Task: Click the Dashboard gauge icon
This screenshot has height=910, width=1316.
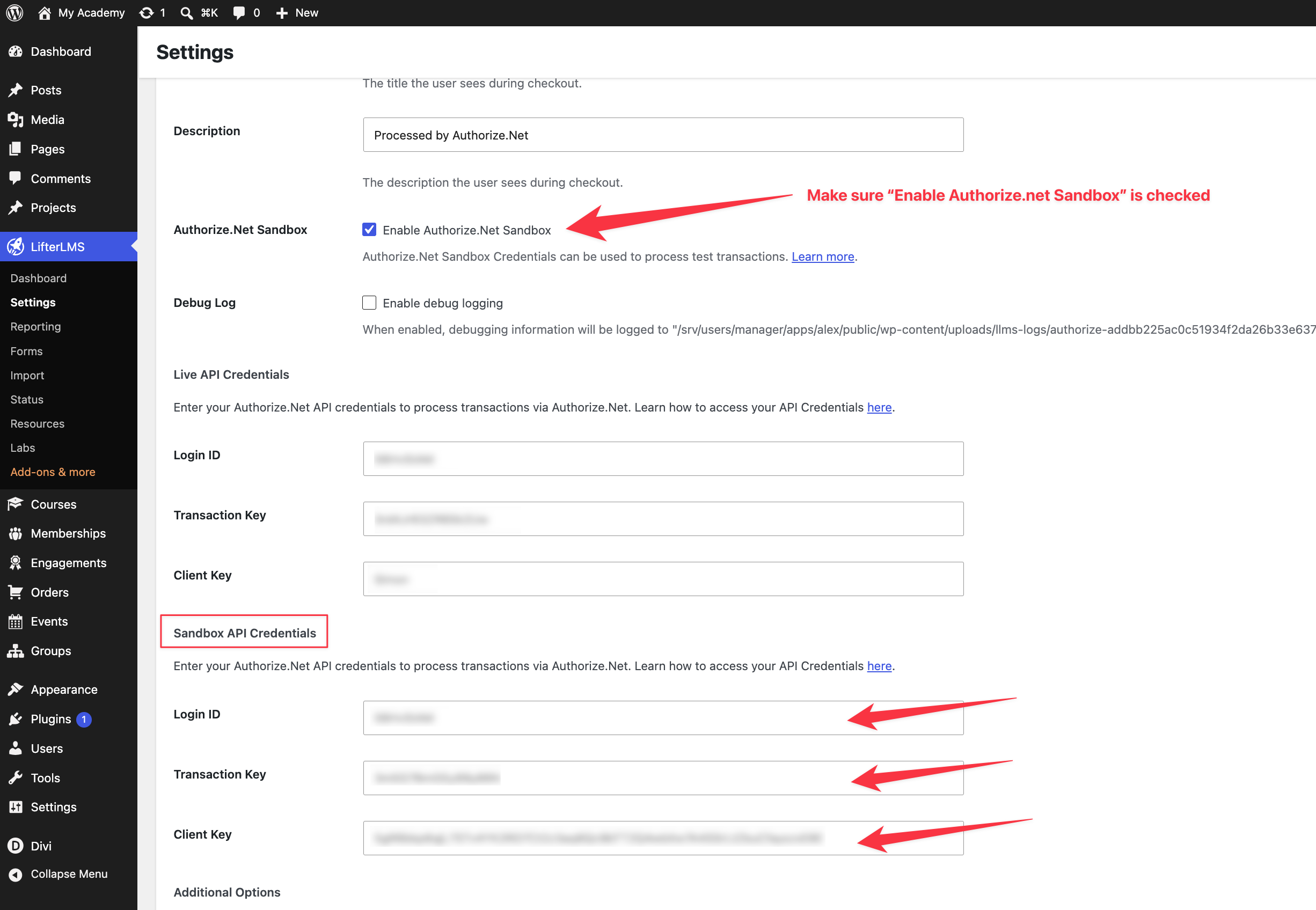Action: (16, 52)
